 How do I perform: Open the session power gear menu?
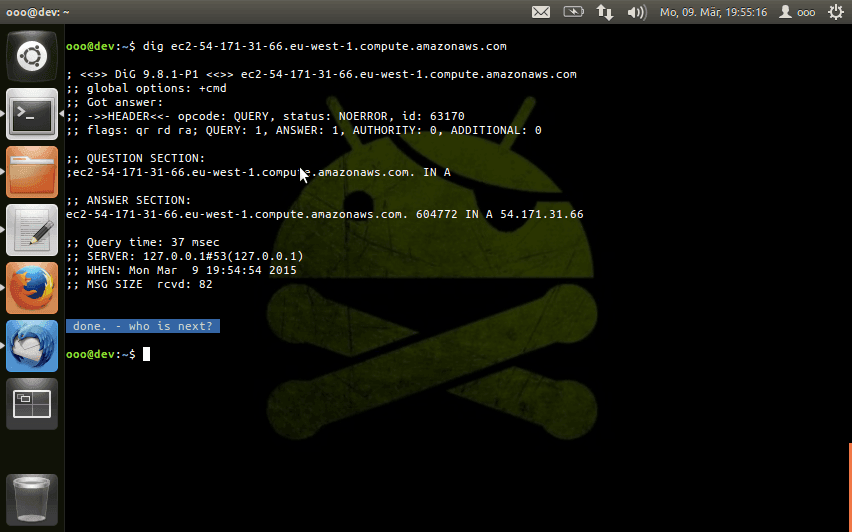pyautogui.click(x=836, y=12)
